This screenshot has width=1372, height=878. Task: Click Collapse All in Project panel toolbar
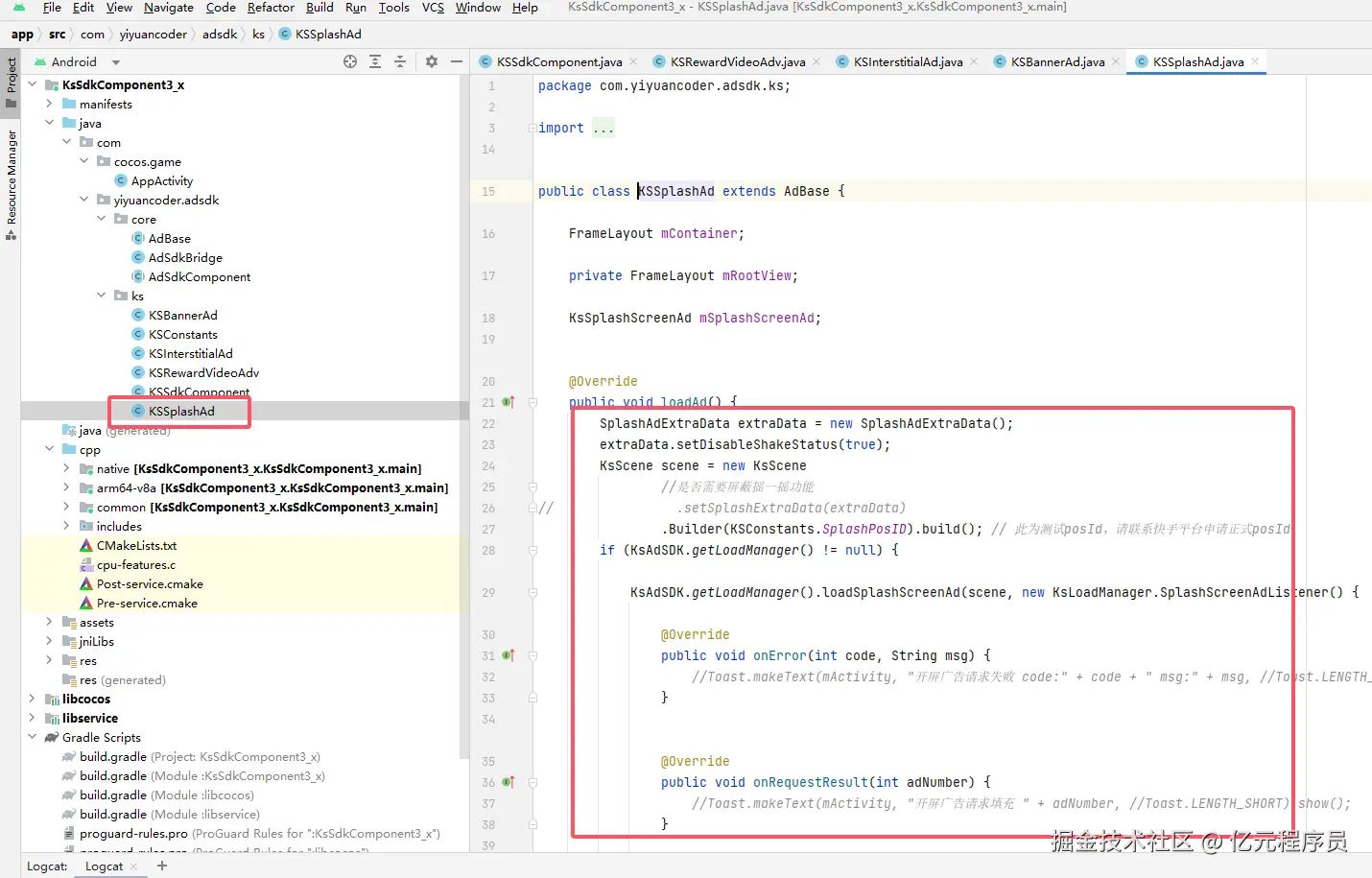(x=400, y=61)
